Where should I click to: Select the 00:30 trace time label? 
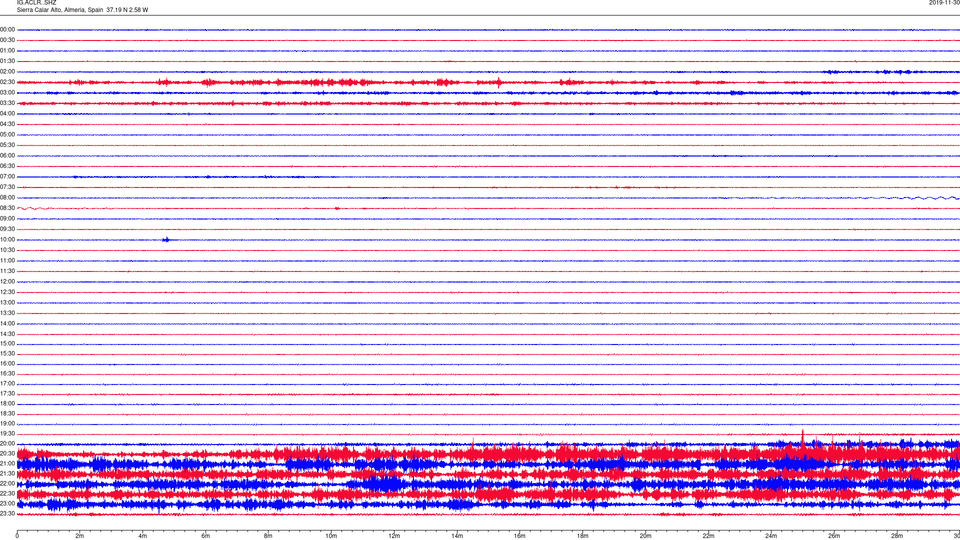(7, 40)
